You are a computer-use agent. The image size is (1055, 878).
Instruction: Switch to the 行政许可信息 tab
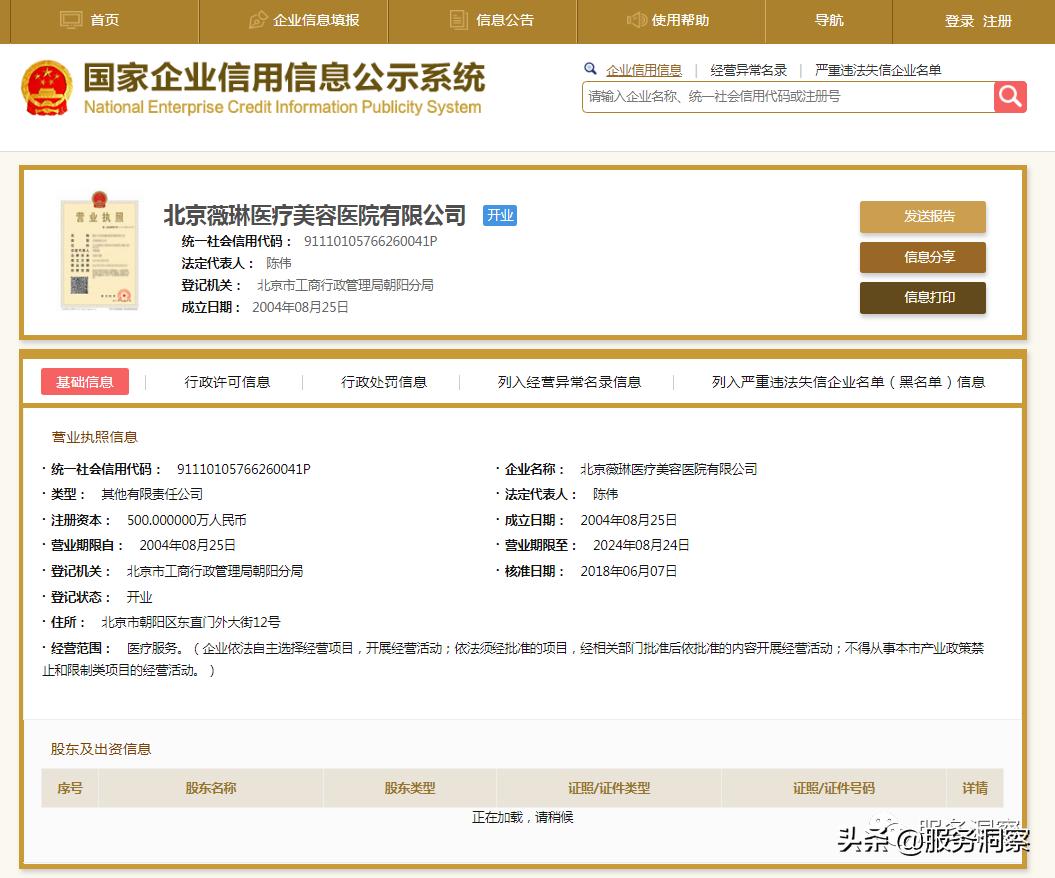point(227,382)
